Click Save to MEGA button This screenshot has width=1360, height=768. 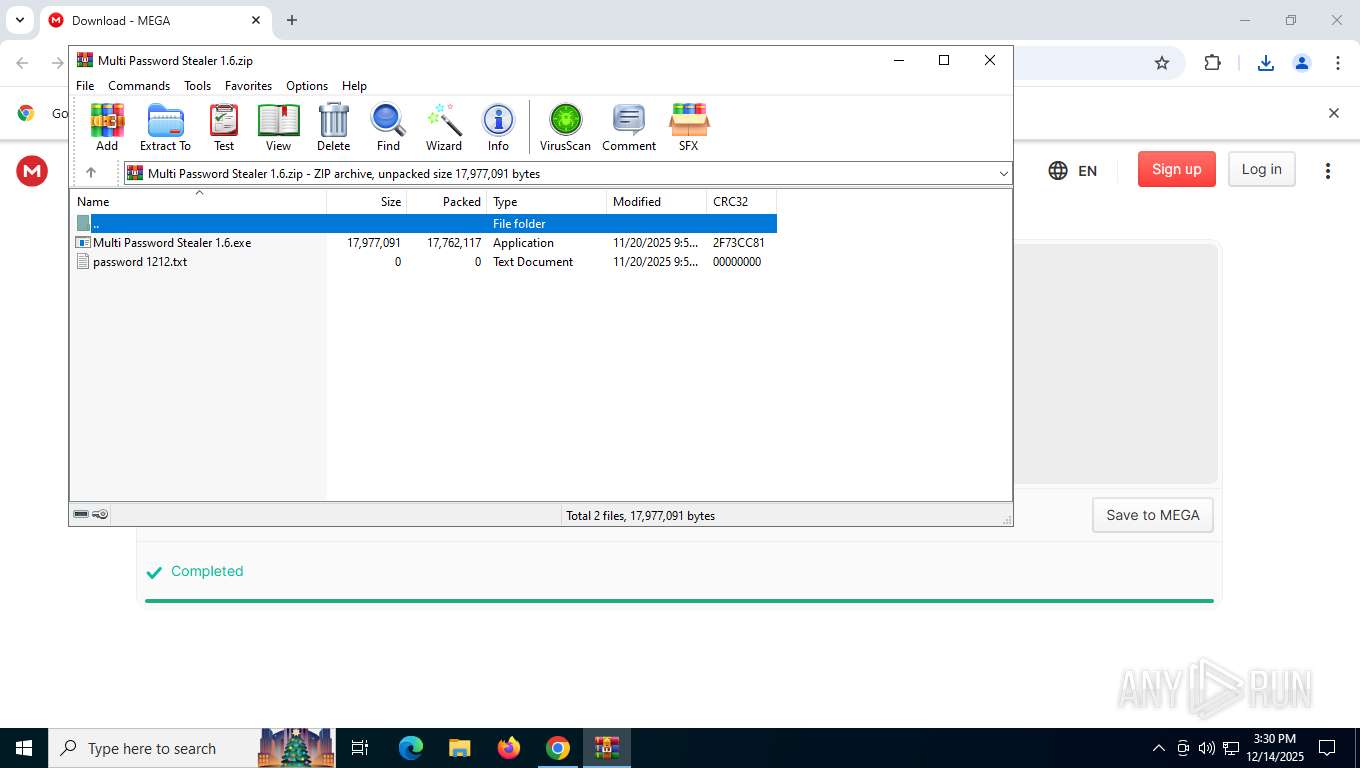point(1153,515)
